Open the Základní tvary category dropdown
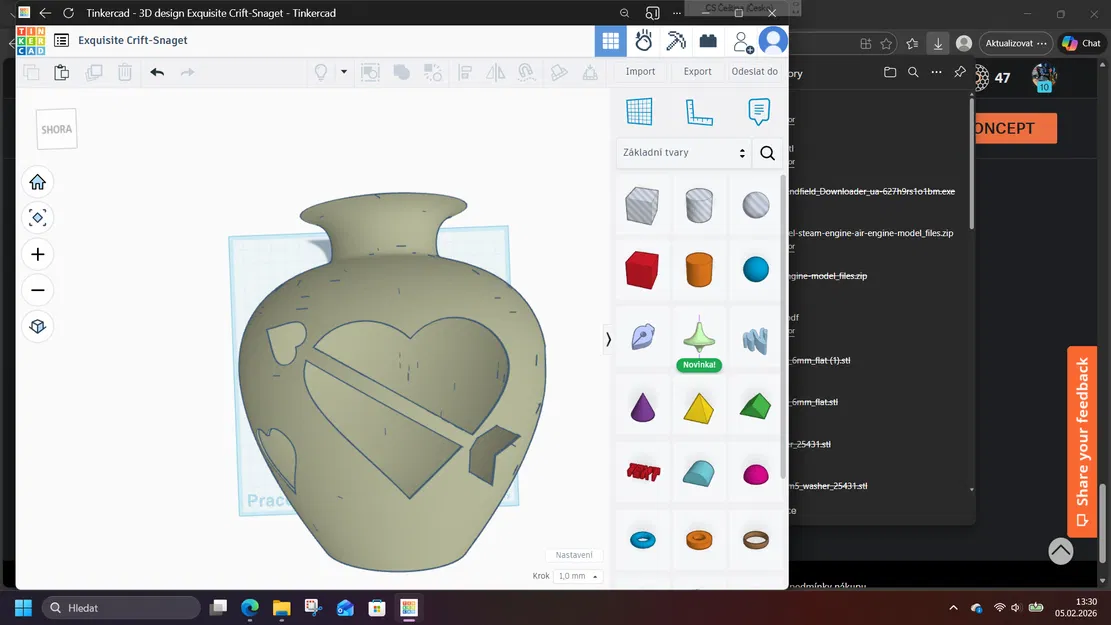 [x=683, y=152]
